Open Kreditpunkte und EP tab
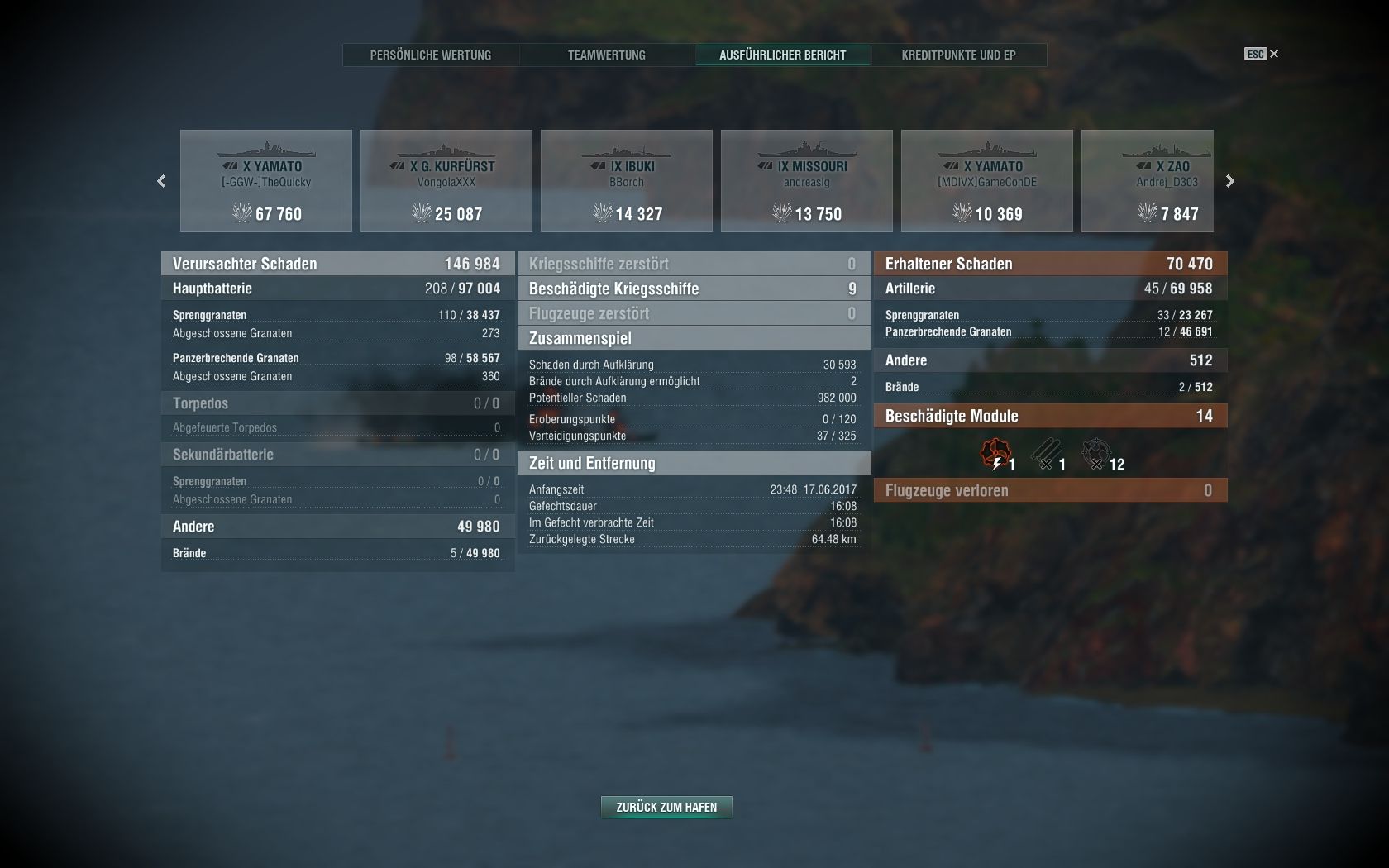 [959, 55]
